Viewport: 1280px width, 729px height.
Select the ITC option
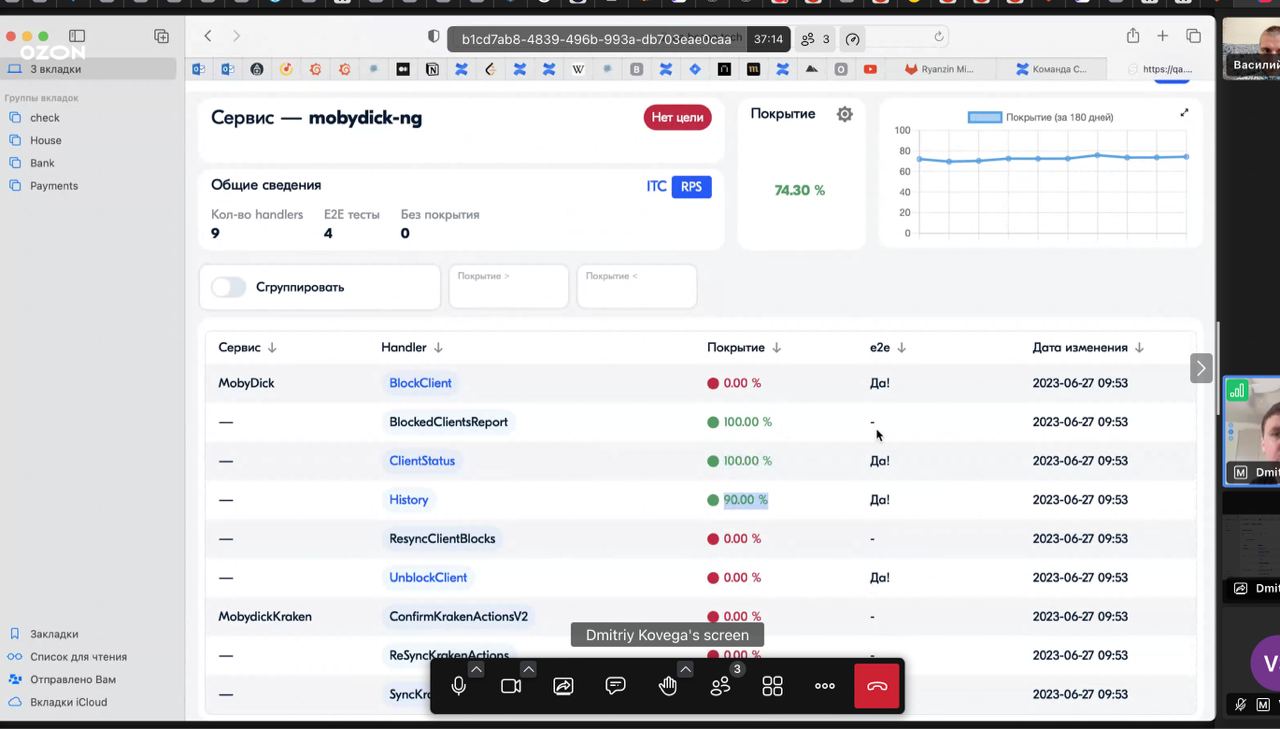656,187
